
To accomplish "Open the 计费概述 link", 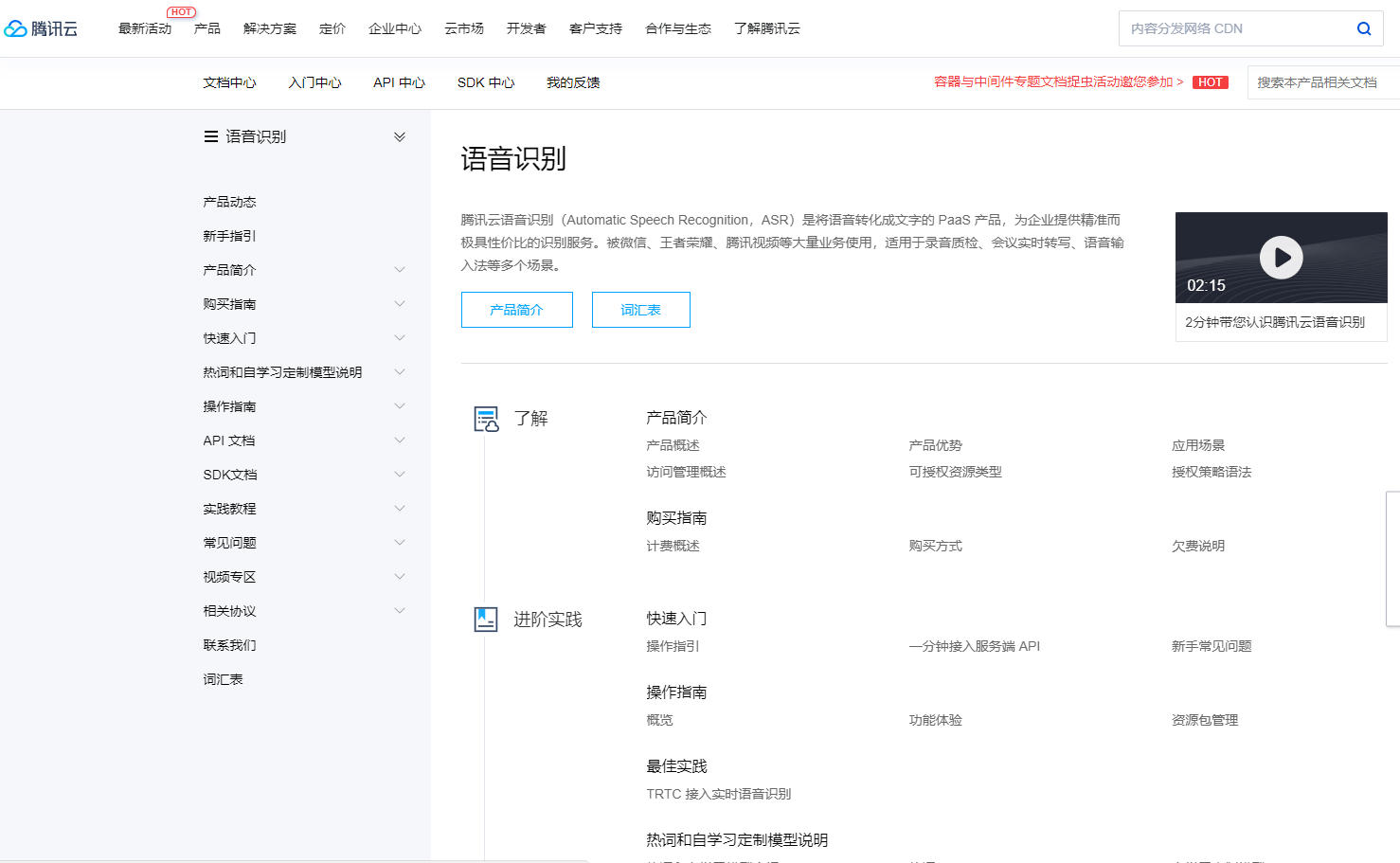I will click(x=673, y=546).
